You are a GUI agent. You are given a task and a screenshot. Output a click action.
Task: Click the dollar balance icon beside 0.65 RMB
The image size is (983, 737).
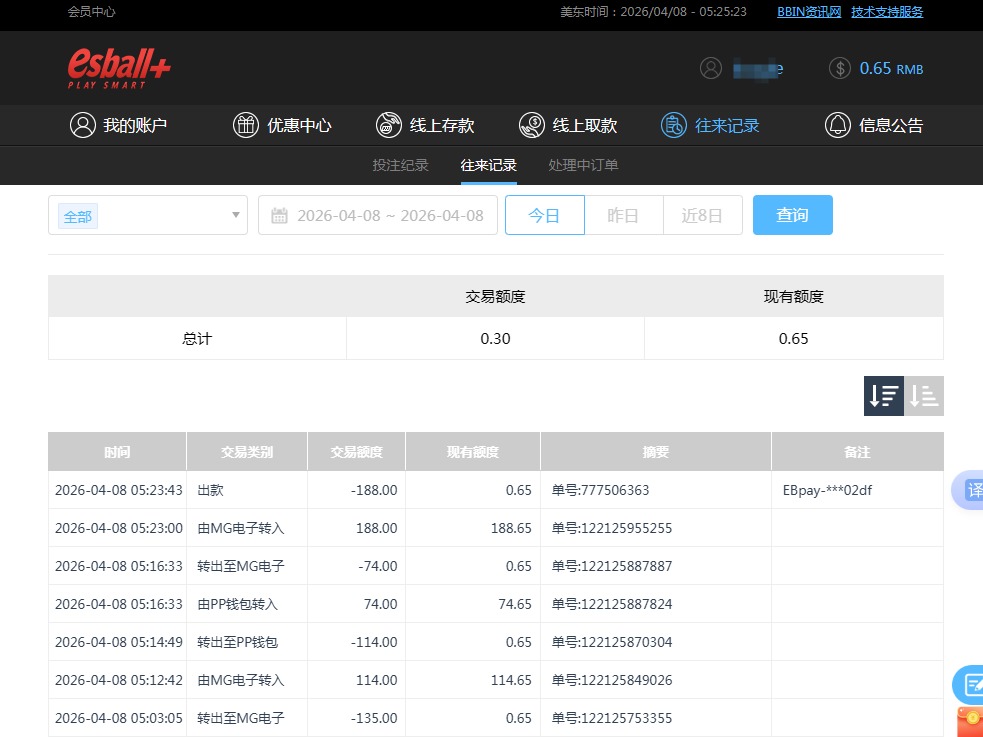839,68
